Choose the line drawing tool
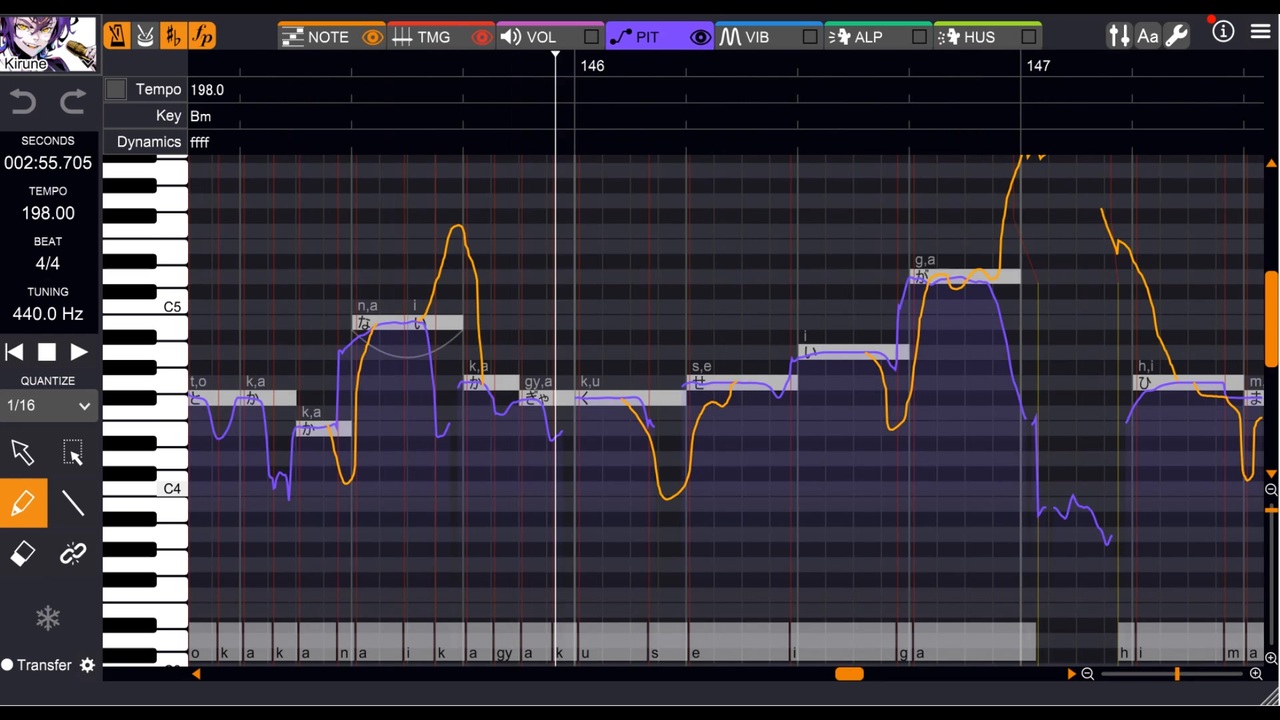The width and height of the screenshot is (1280, 720). pyautogui.click(x=73, y=503)
